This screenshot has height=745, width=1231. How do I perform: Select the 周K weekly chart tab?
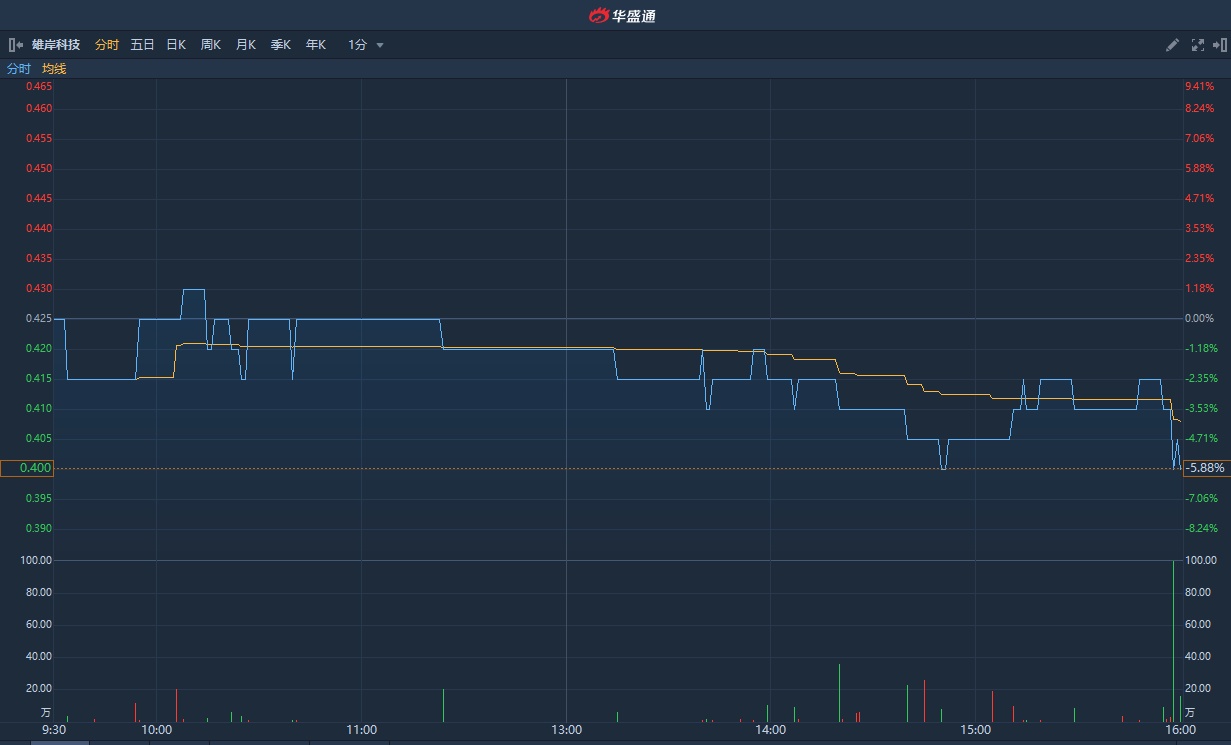tap(210, 45)
